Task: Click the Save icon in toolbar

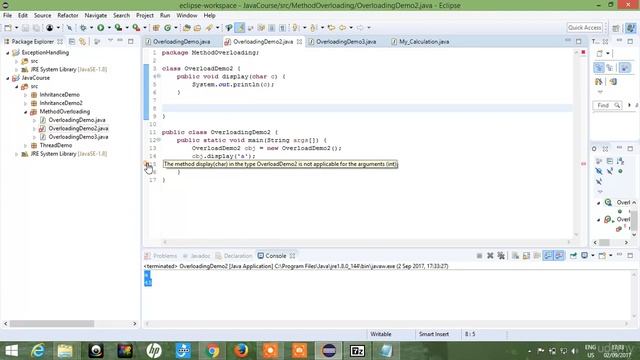Action: [25, 28]
